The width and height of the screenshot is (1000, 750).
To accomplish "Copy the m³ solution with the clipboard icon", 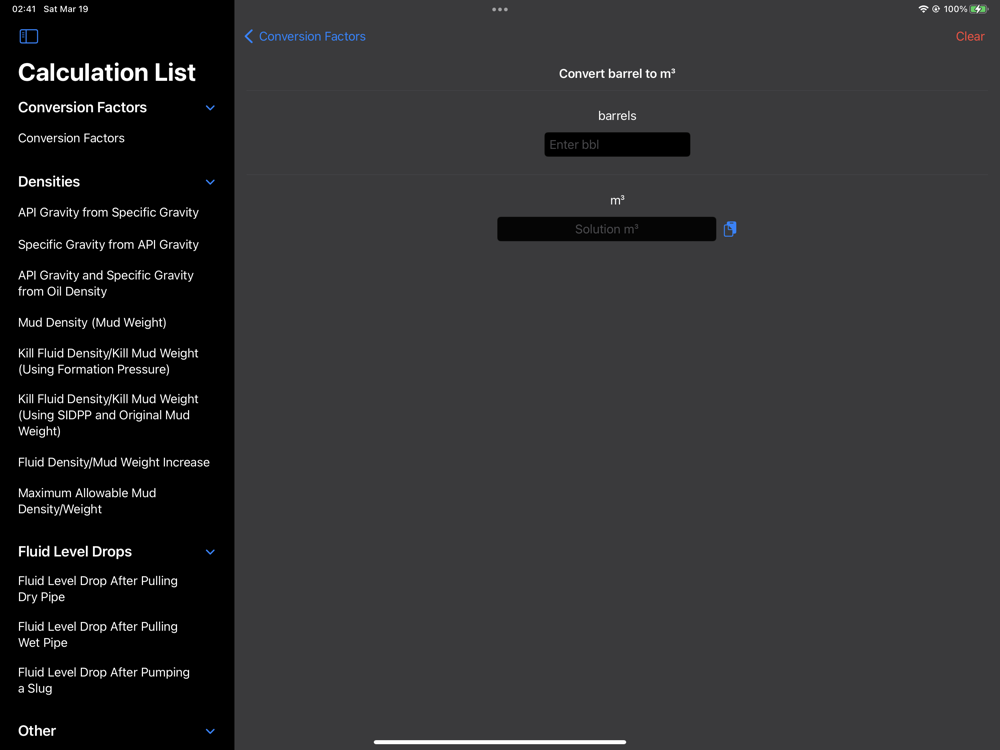I will pyautogui.click(x=730, y=229).
